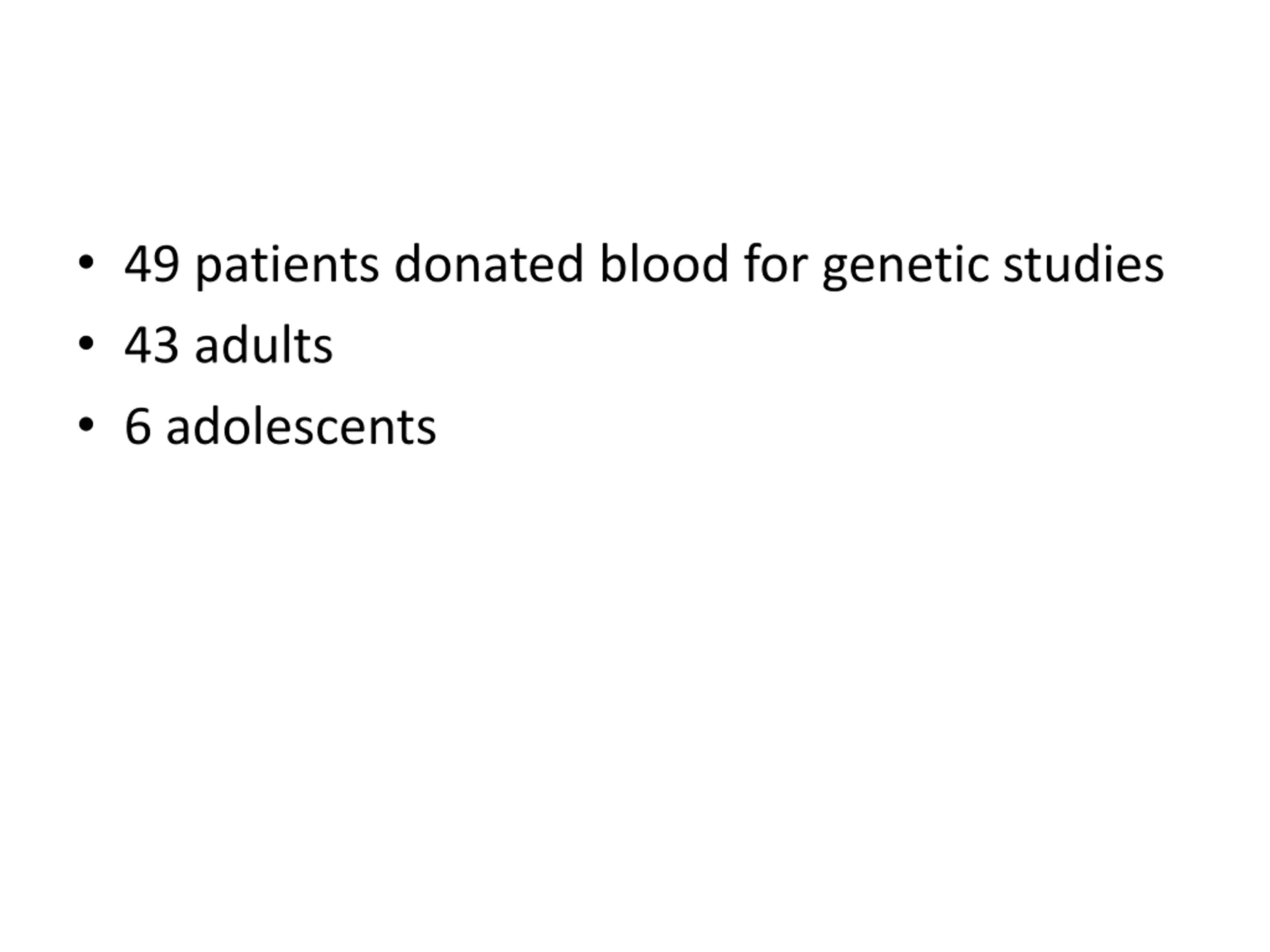The image size is (1270, 952).
Task: Click the word 'blood'
Action: tap(664, 263)
